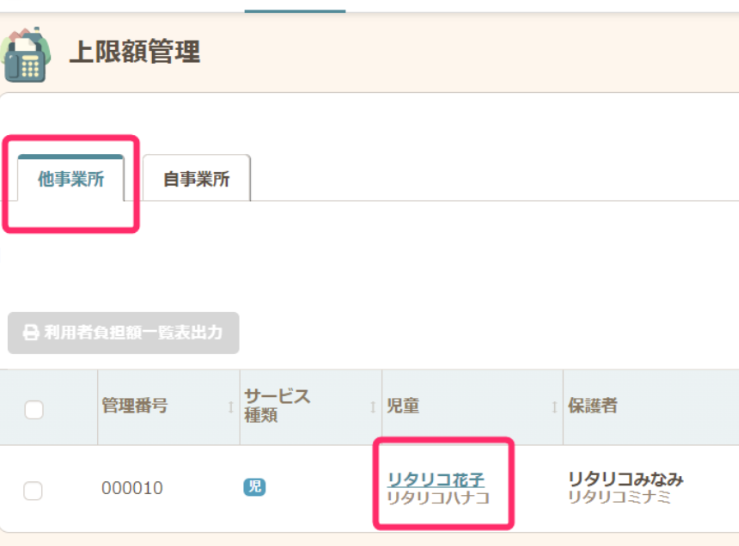Click the 上限額管理 page title
This screenshot has width=739, height=546.
(x=134, y=52)
